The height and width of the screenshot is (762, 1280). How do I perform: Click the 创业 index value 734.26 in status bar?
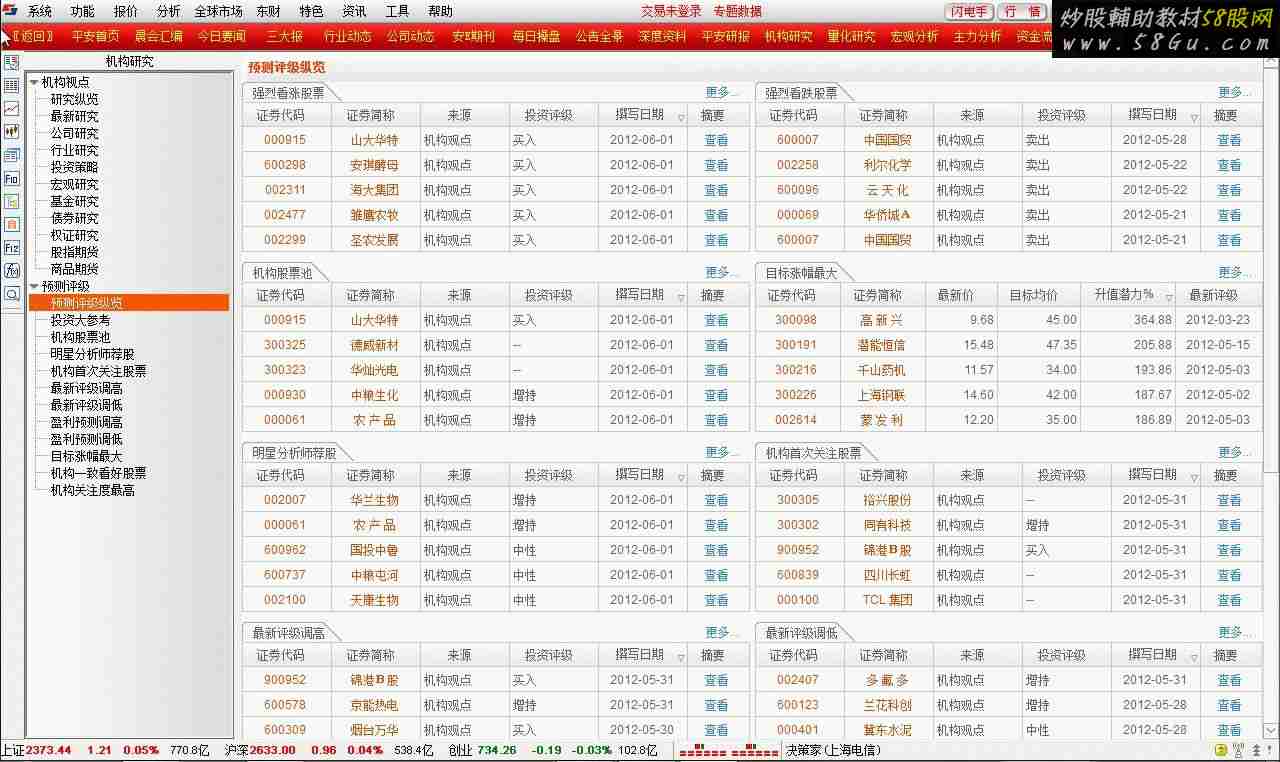[497, 750]
